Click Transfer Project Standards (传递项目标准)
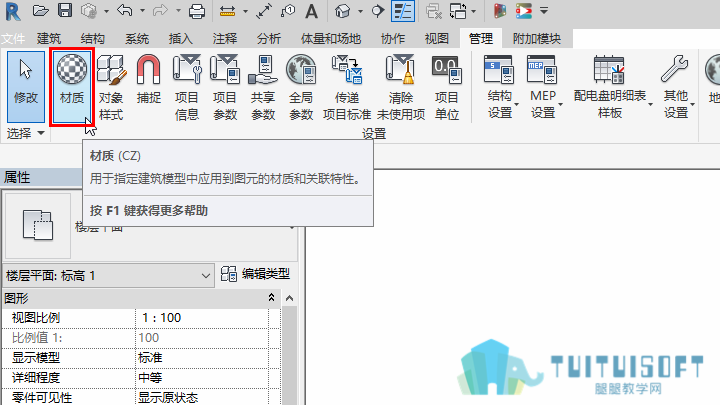The image size is (720, 405). [x=347, y=87]
